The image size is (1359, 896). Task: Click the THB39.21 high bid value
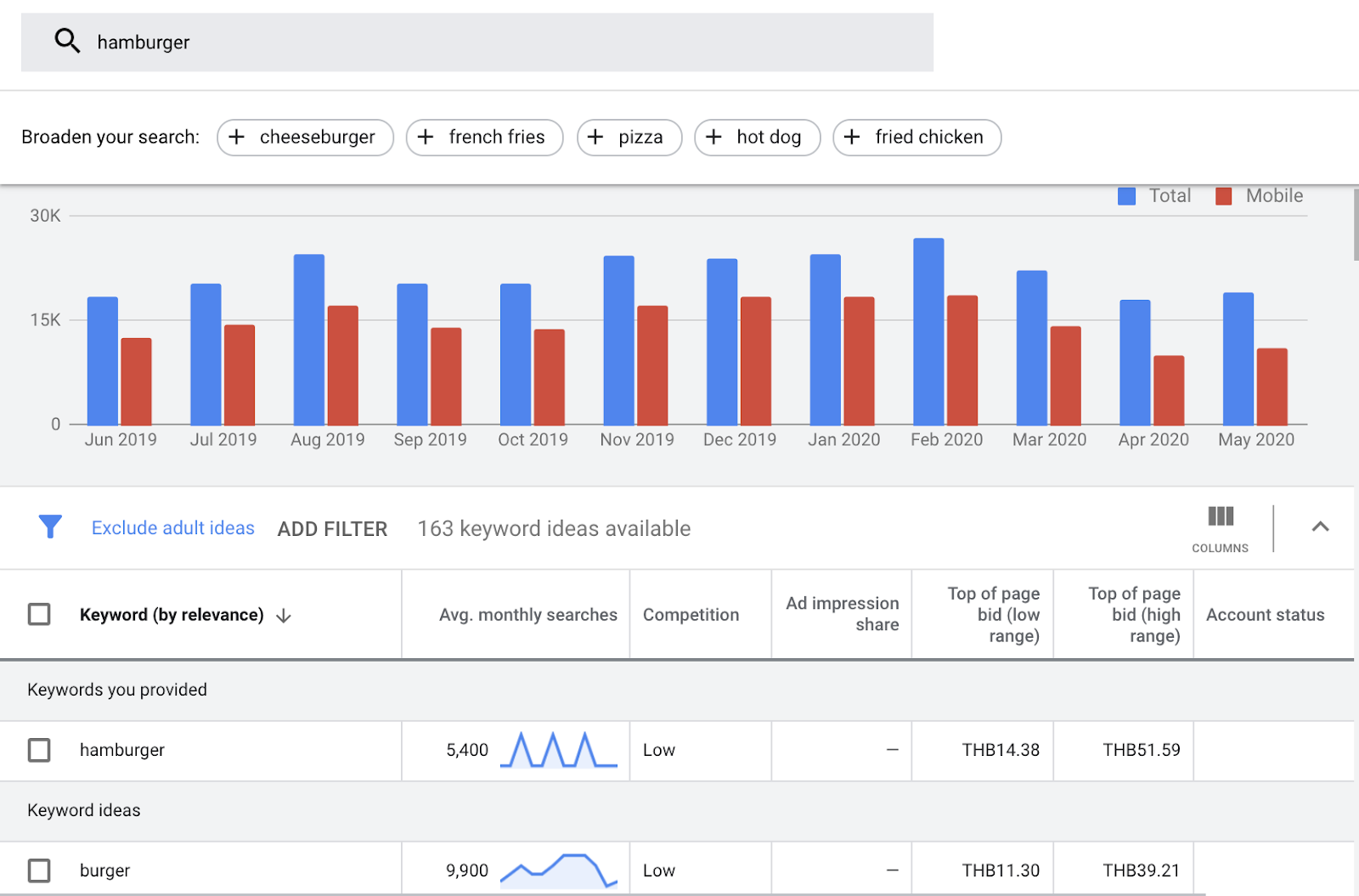(x=1142, y=871)
